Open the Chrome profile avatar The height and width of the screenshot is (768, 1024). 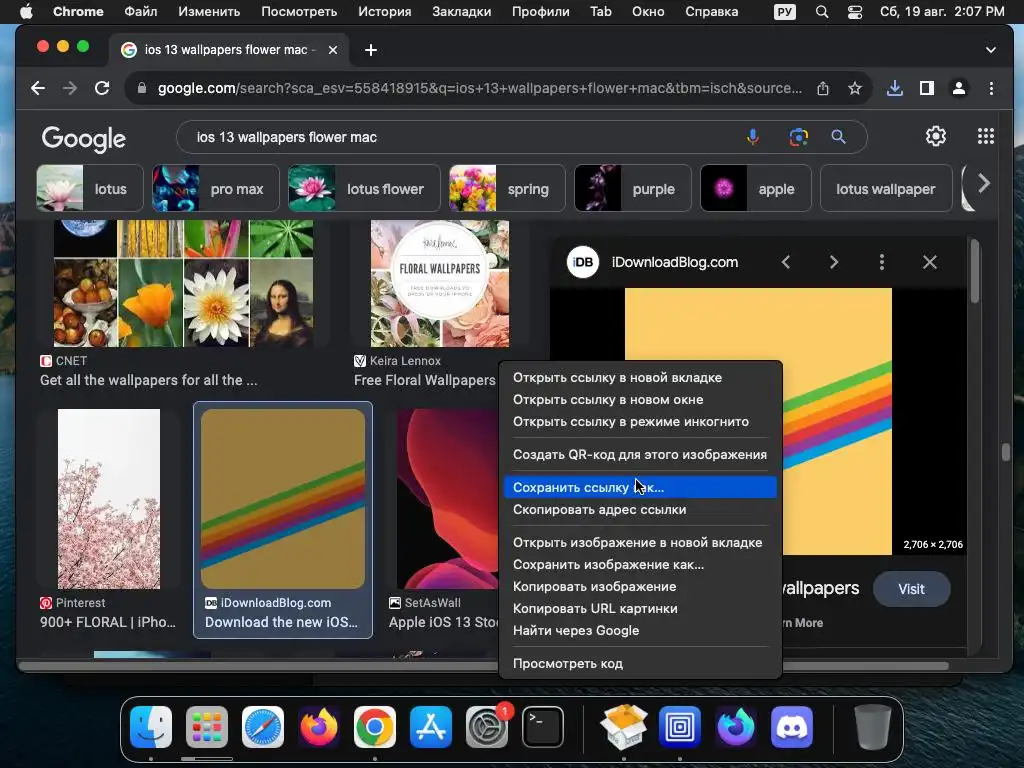(959, 88)
